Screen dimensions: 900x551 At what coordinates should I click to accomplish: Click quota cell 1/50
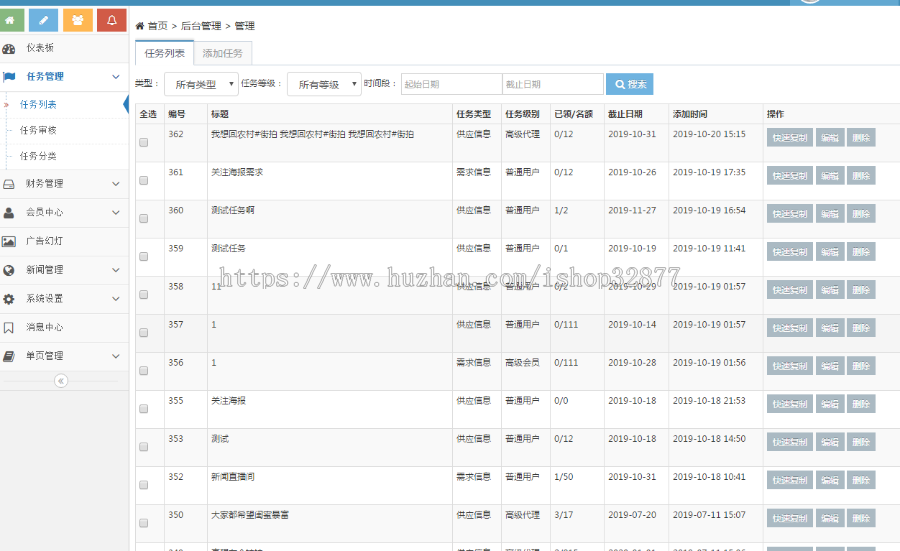(x=564, y=477)
